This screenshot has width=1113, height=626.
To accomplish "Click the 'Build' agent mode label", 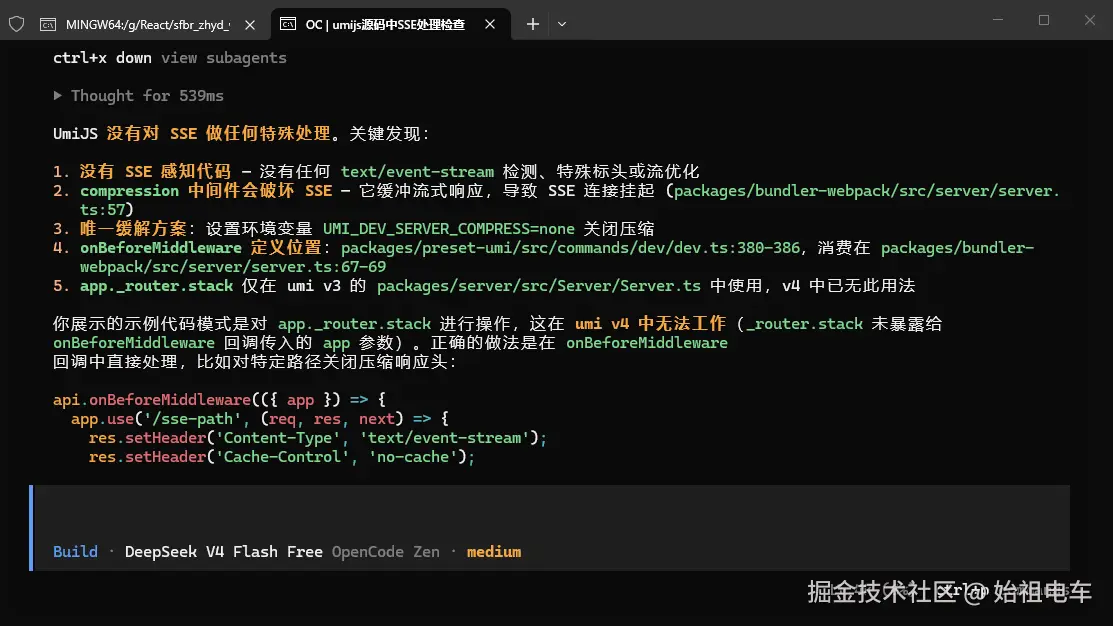I will tap(75, 551).
